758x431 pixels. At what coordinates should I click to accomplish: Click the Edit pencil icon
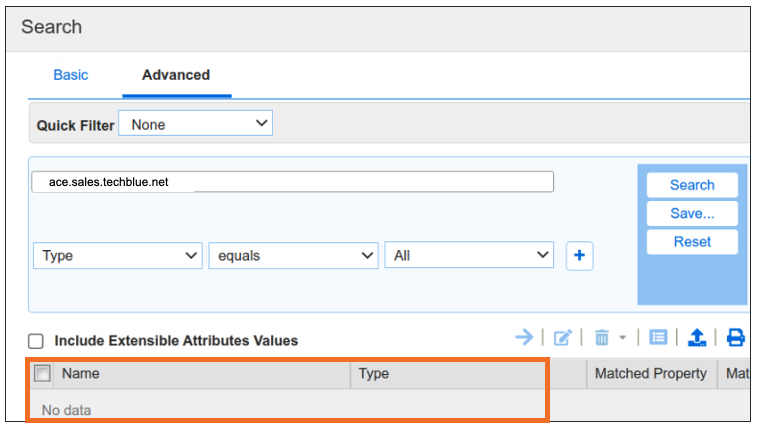tap(562, 338)
